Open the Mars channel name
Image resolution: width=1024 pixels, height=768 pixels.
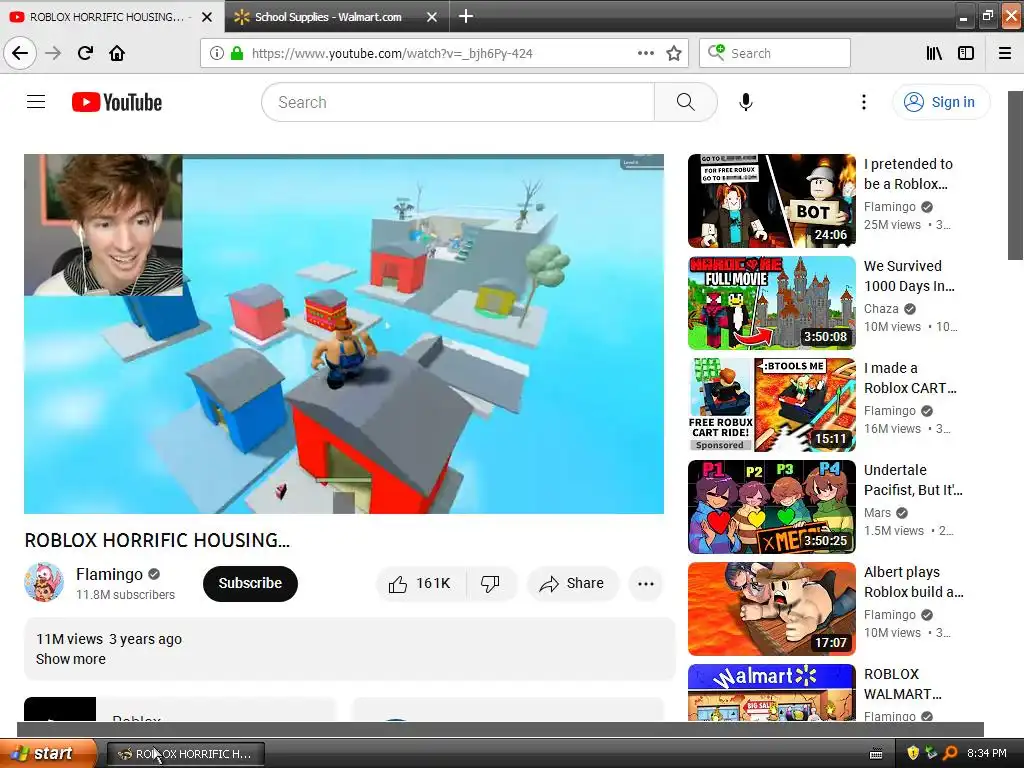coord(877,513)
